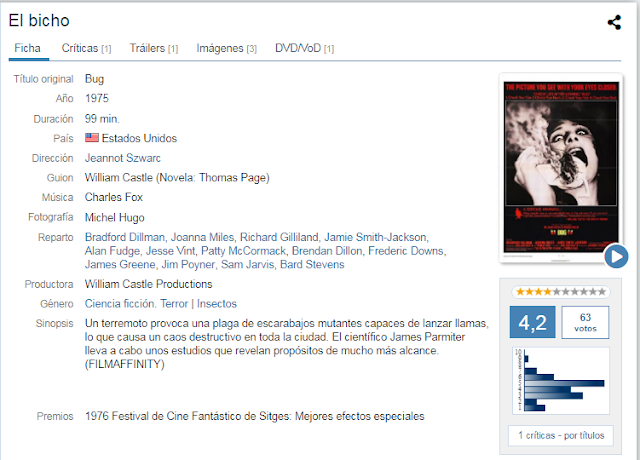
Task: Browse the Terror genre
Action: click(x=174, y=304)
